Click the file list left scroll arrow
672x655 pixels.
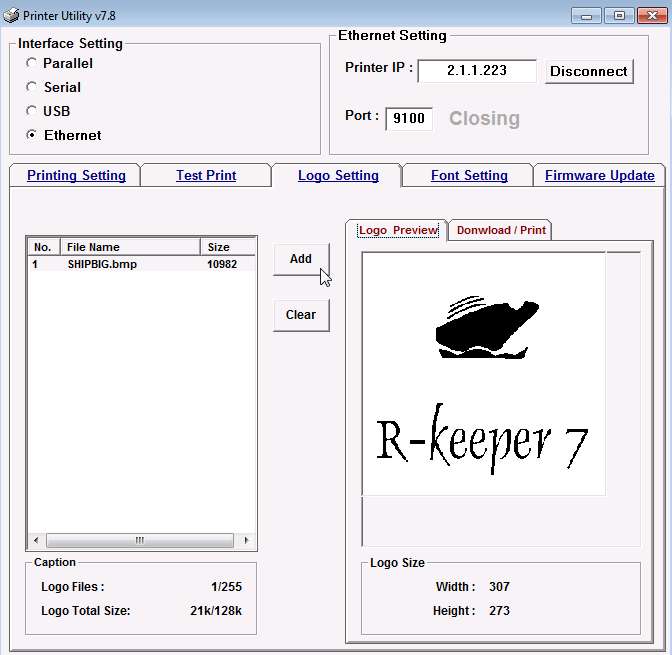click(x=36, y=540)
